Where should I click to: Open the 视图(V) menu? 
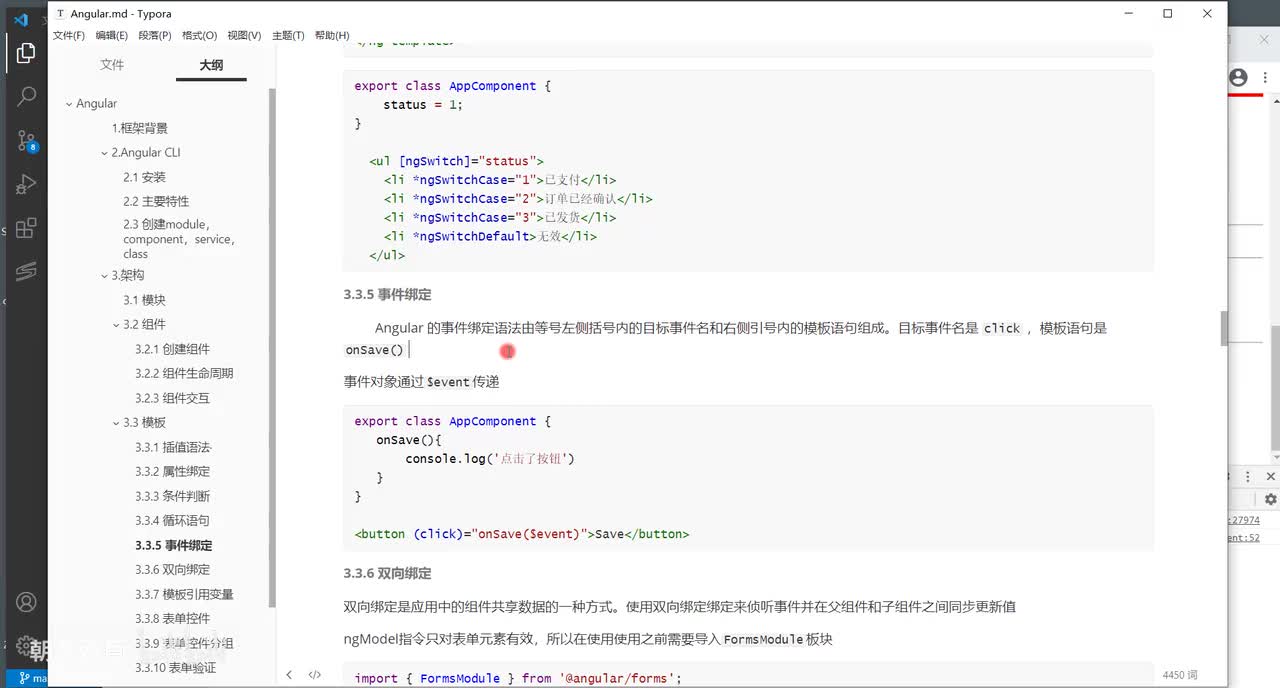(244, 35)
